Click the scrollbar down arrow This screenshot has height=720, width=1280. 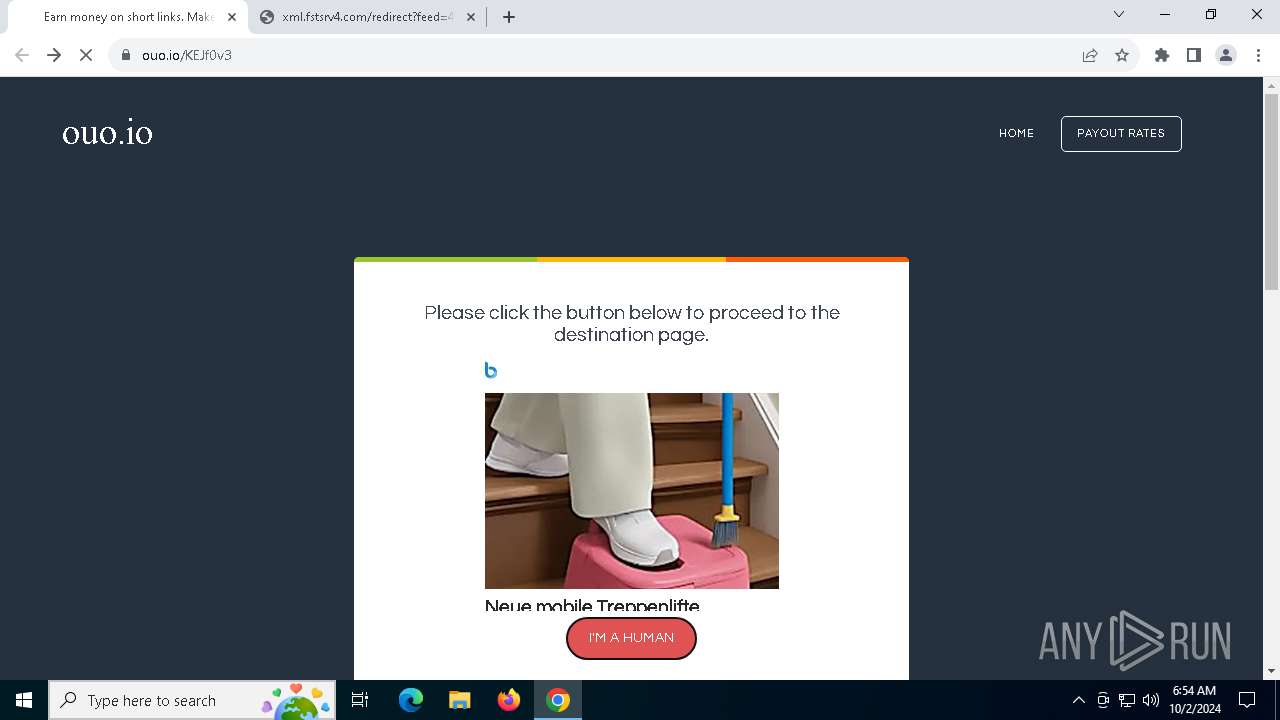pos(1271,671)
